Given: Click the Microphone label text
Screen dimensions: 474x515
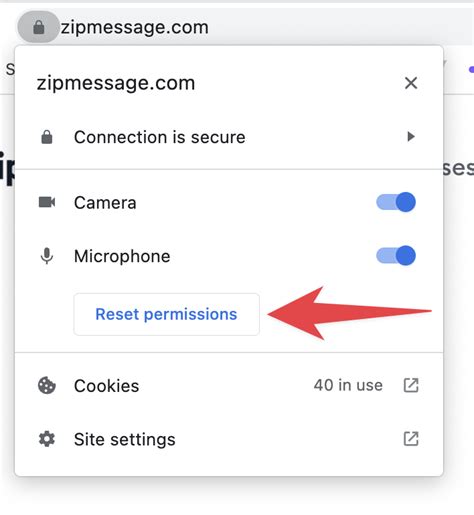Looking at the screenshot, I should (122, 256).
